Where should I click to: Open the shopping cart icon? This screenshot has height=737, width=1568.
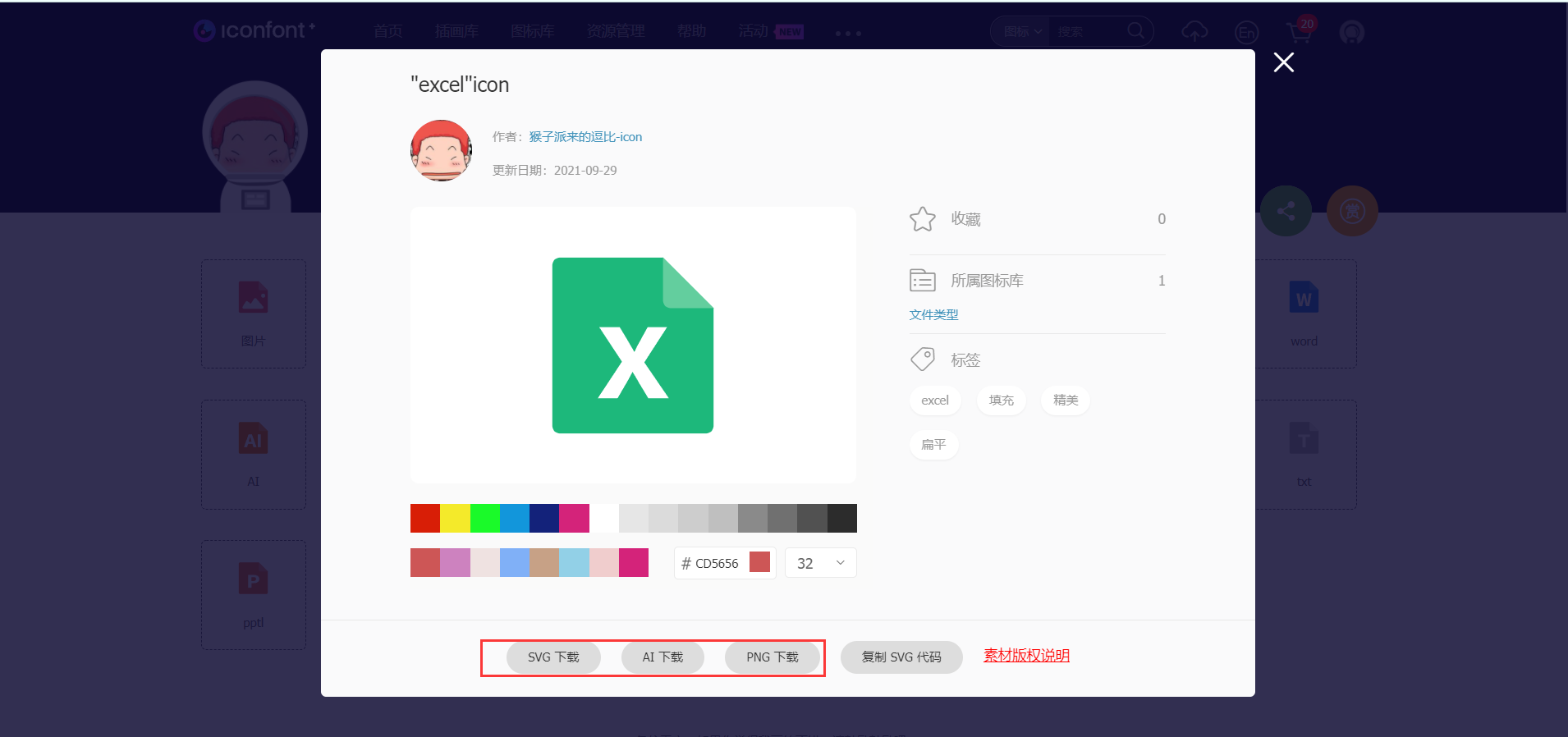pyautogui.click(x=1299, y=32)
